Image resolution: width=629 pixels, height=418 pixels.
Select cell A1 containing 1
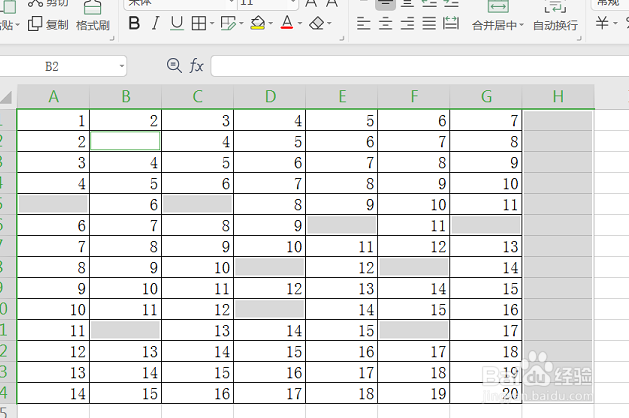click(x=53, y=120)
